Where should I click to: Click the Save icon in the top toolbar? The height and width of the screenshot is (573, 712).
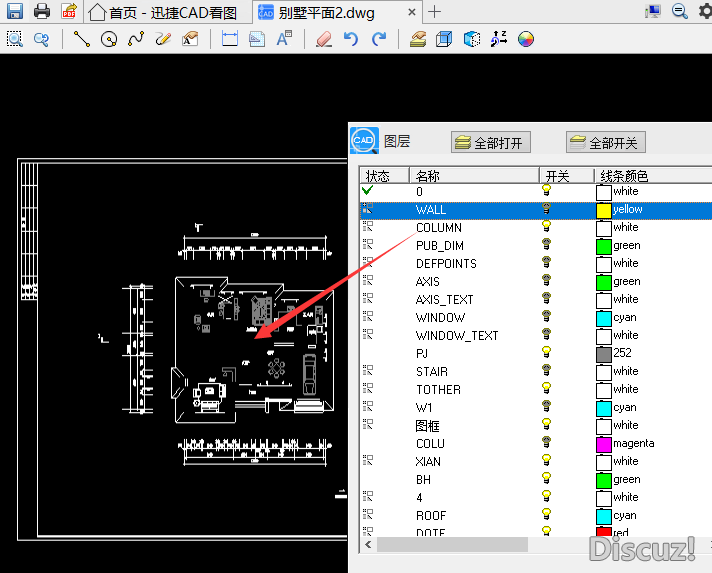tap(14, 12)
